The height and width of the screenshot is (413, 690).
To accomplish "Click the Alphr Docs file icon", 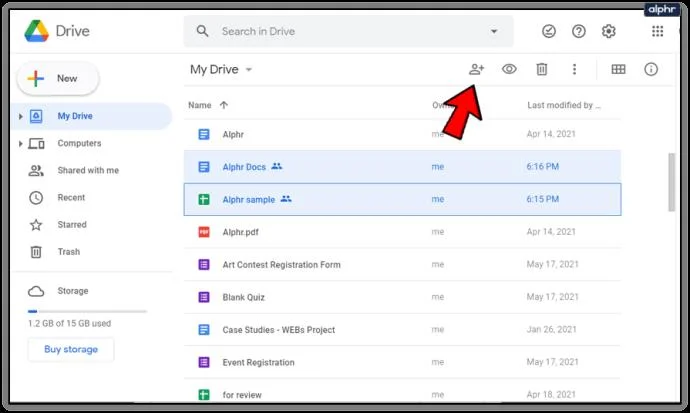I will 204,167.
